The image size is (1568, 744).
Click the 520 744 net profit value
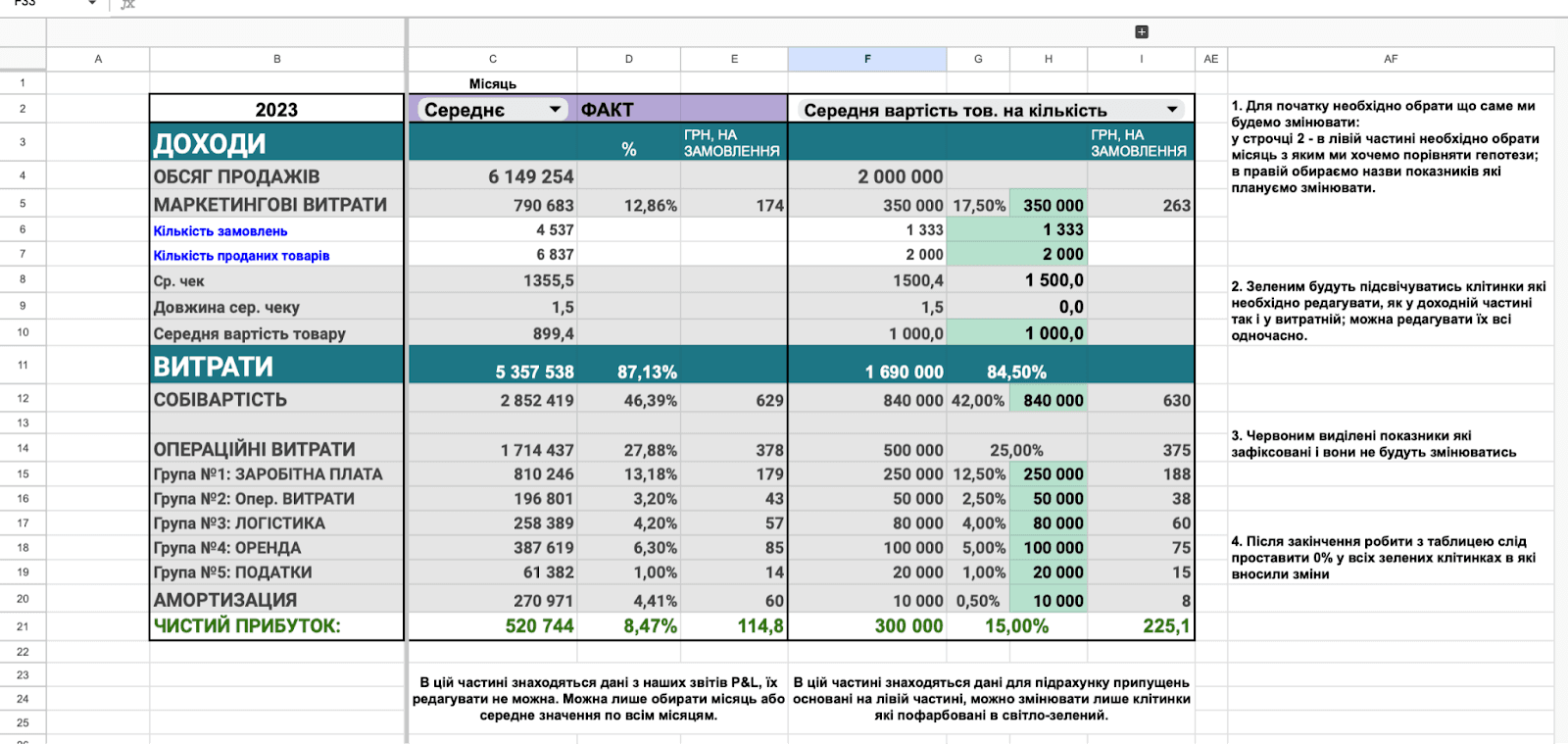[x=493, y=626]
